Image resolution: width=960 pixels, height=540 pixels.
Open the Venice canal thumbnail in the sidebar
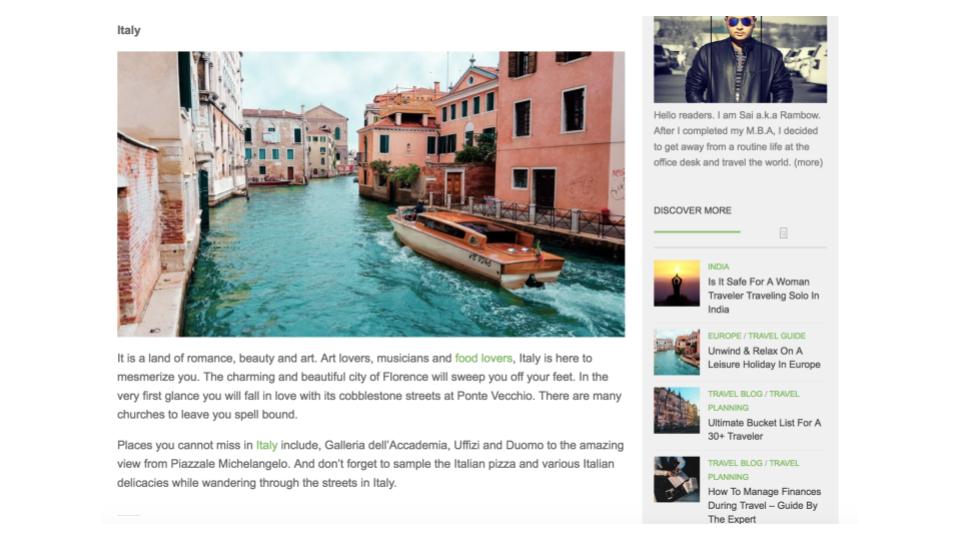pos(677,352)
